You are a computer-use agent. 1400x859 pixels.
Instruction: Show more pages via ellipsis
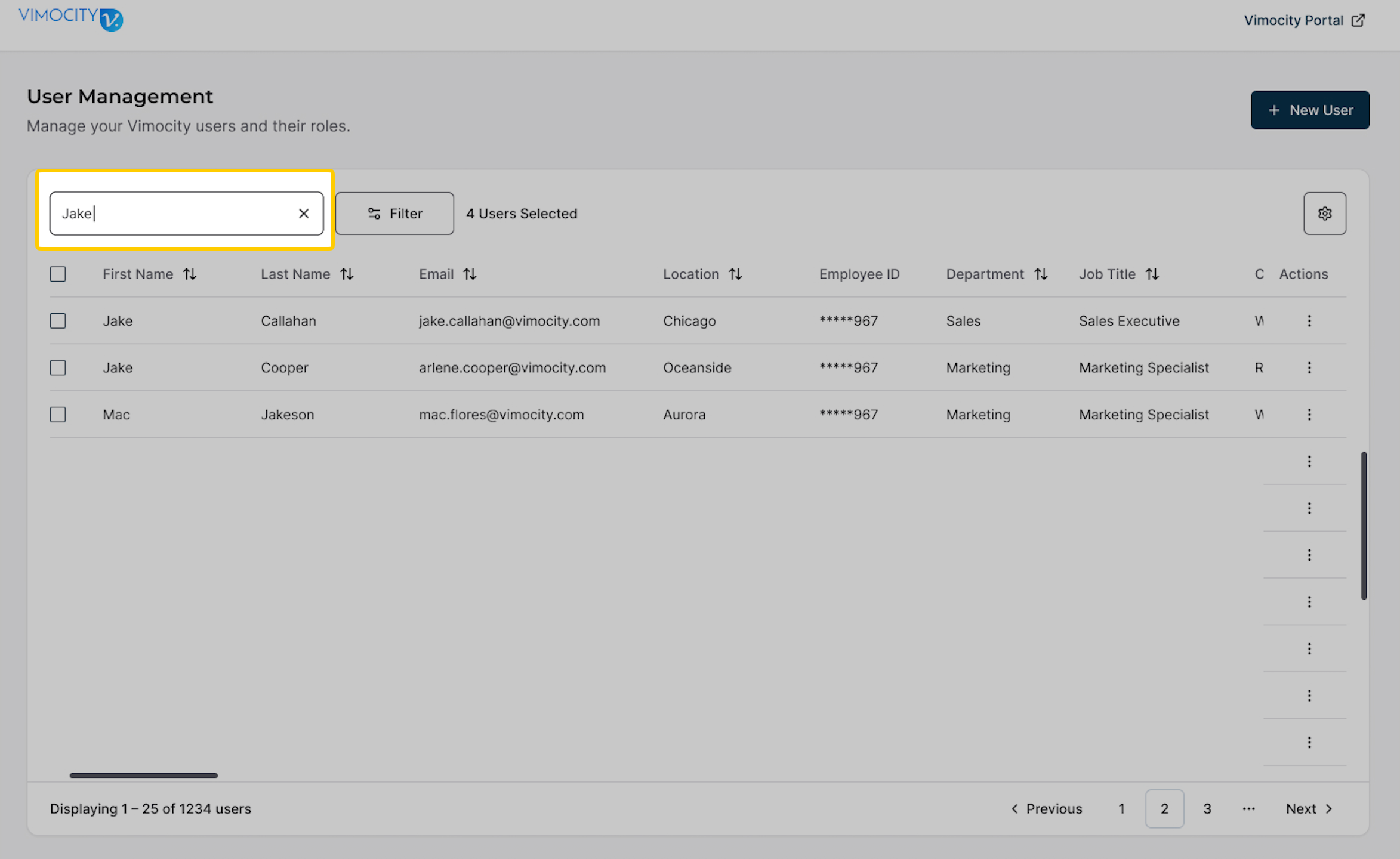click(x=1249, y=809)
